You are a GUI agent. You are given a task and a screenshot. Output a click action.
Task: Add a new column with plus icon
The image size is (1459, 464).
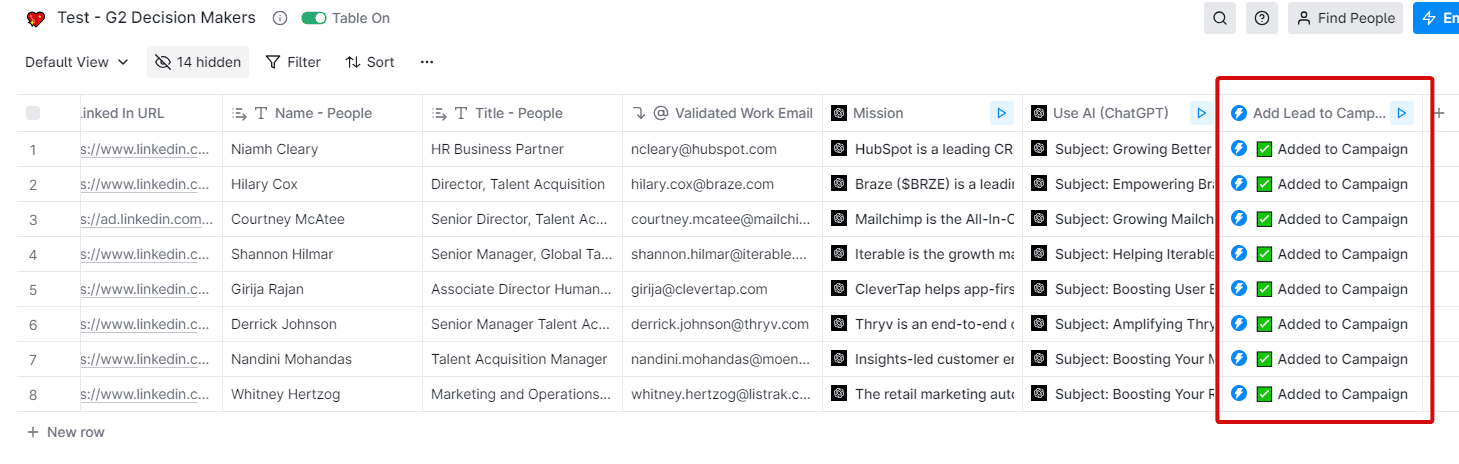click(x=1439, y=113)
